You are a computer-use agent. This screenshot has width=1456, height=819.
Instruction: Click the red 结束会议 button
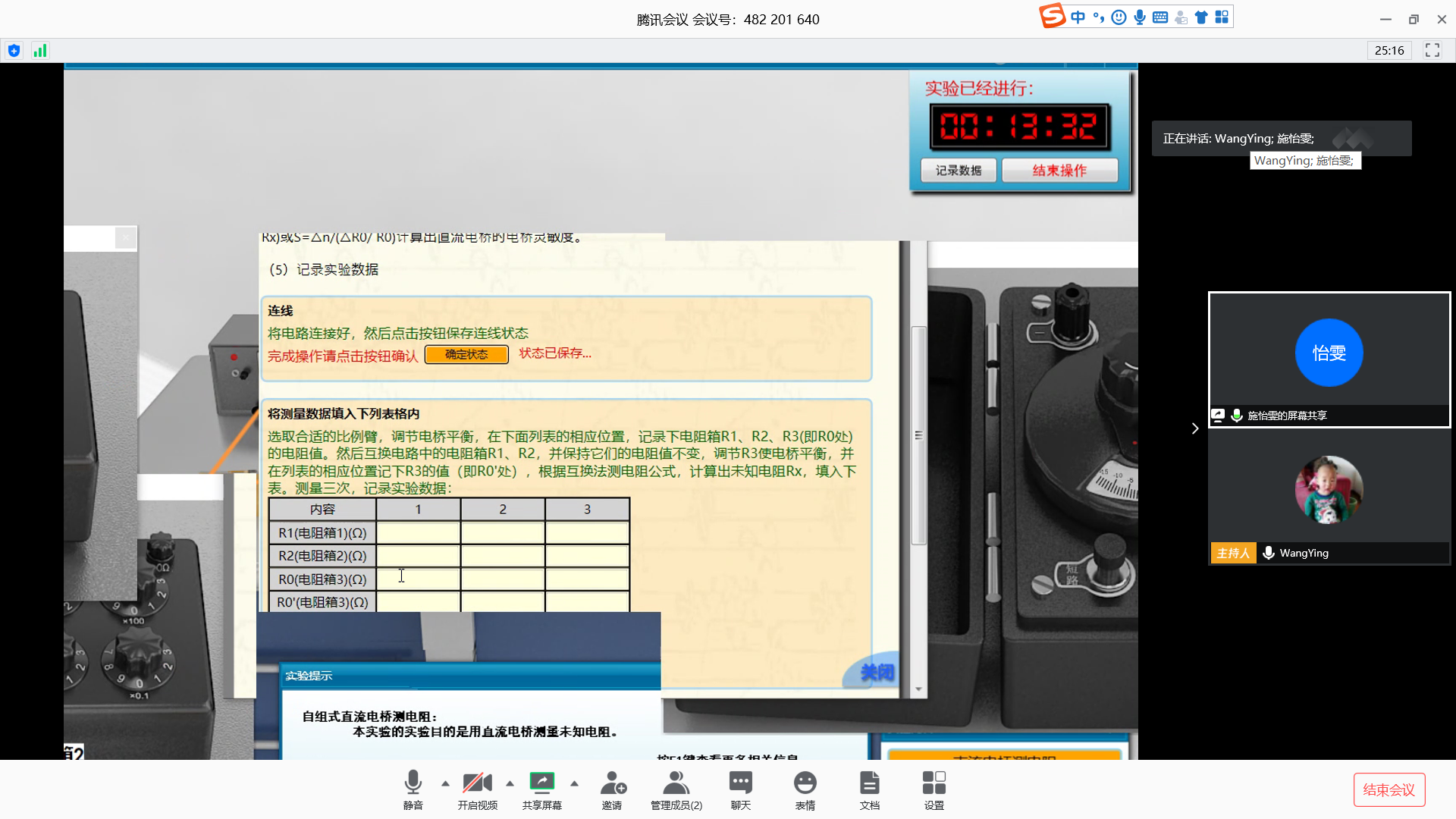pos(1389,789)
